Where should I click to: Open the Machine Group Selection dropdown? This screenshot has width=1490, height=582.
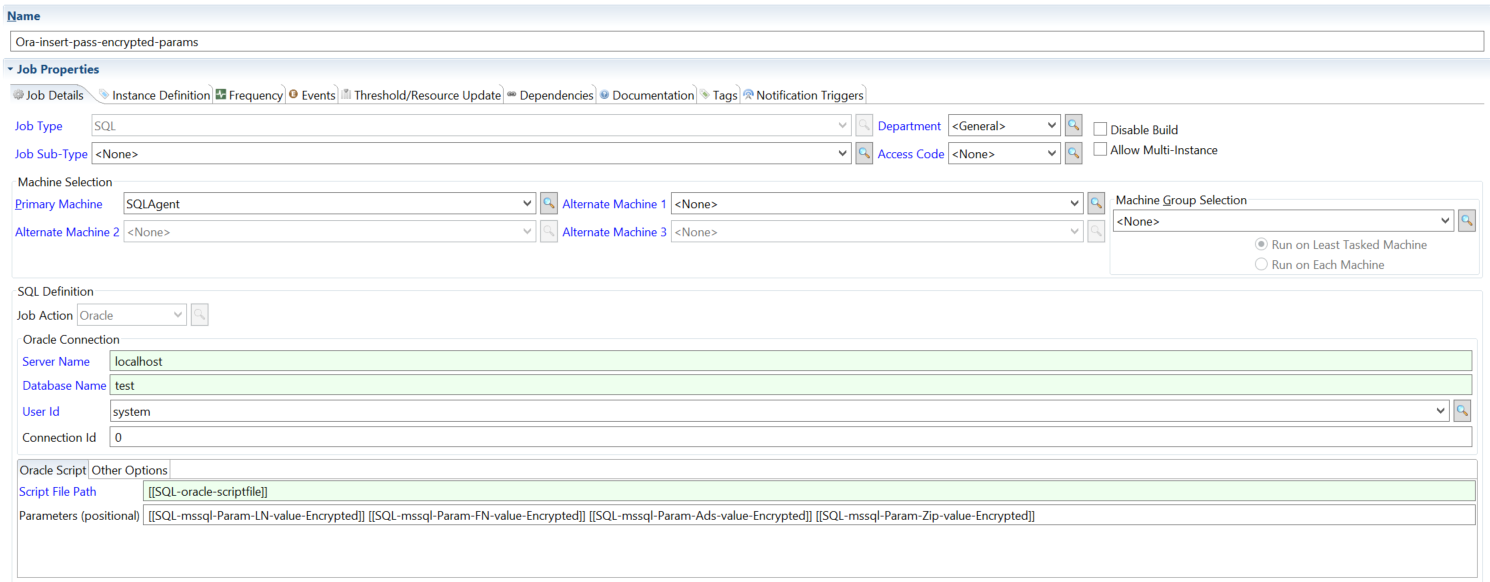point(1446,221)
